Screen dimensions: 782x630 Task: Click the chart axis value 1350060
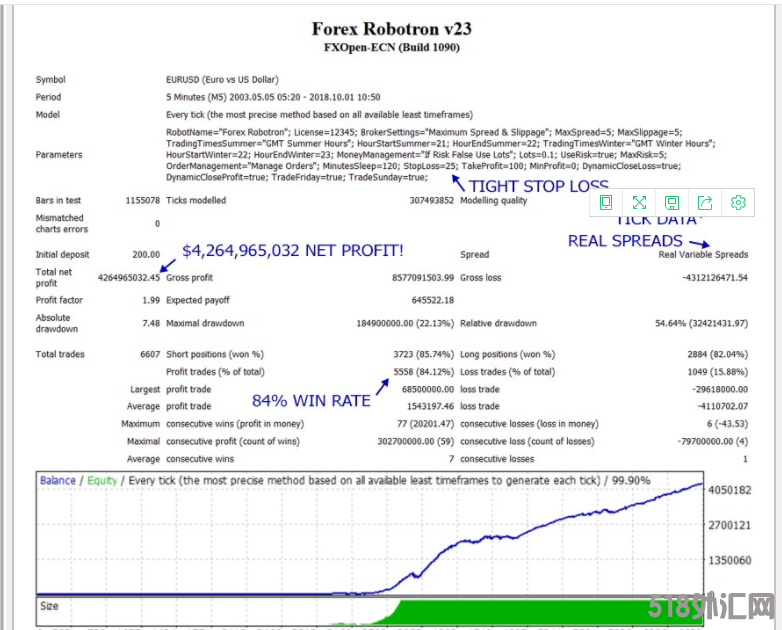(729, 560)
